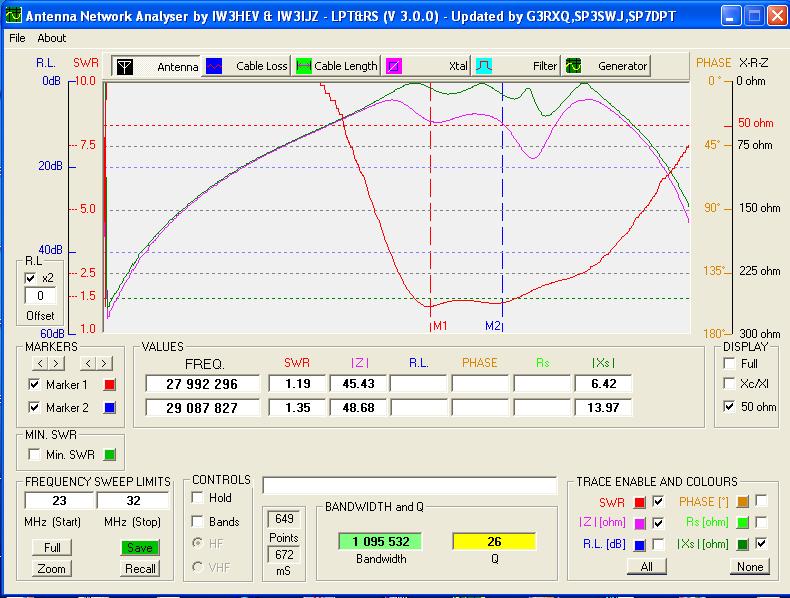The height and width of the screenshot is (598, 790).
Task: Open the About menu
Action: point(51,38)
